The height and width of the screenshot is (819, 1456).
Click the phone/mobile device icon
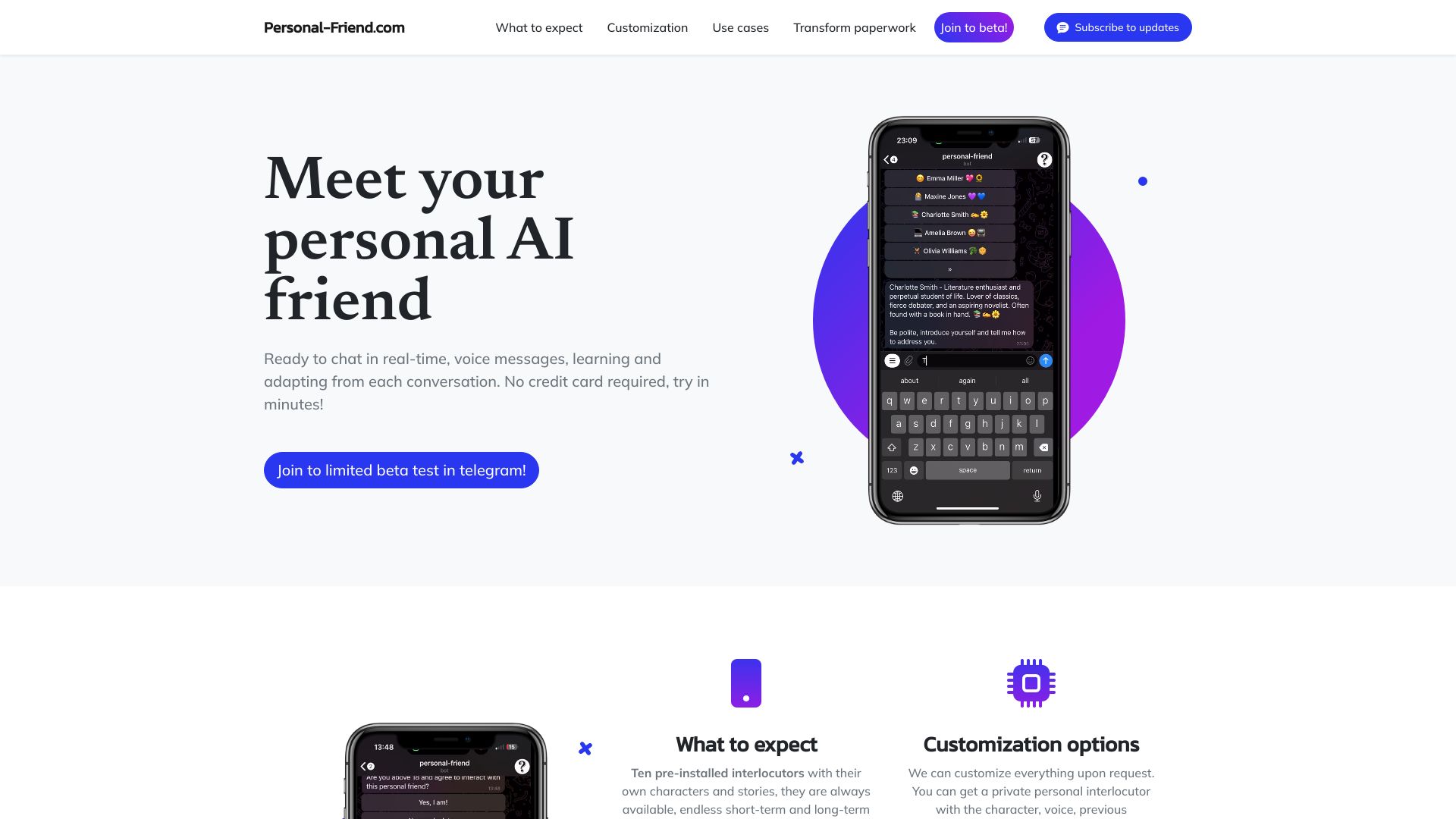click(746, 682)
